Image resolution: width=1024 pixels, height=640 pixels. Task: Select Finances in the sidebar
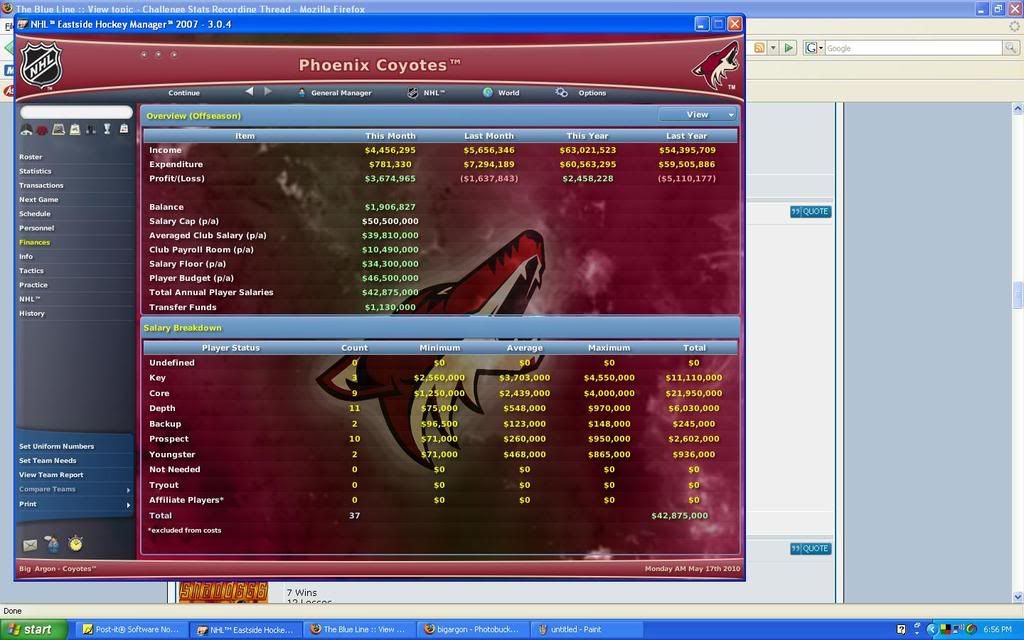pyautogui.click(x=35, y=242)
